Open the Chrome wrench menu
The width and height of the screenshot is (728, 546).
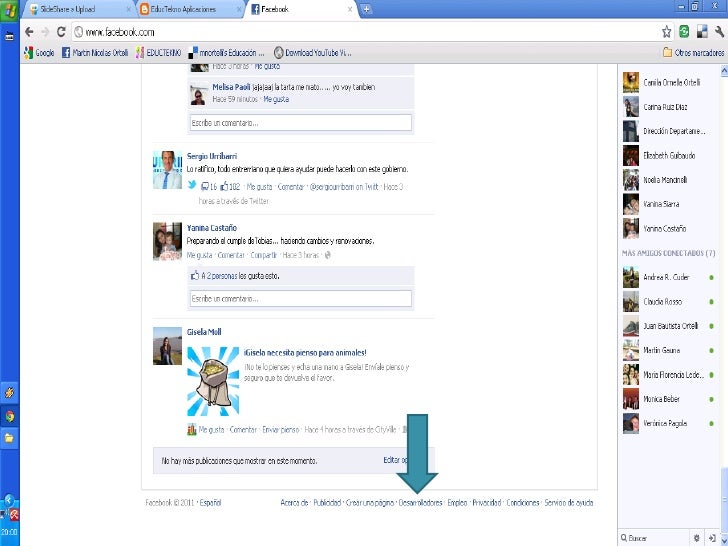coord(719,32)
